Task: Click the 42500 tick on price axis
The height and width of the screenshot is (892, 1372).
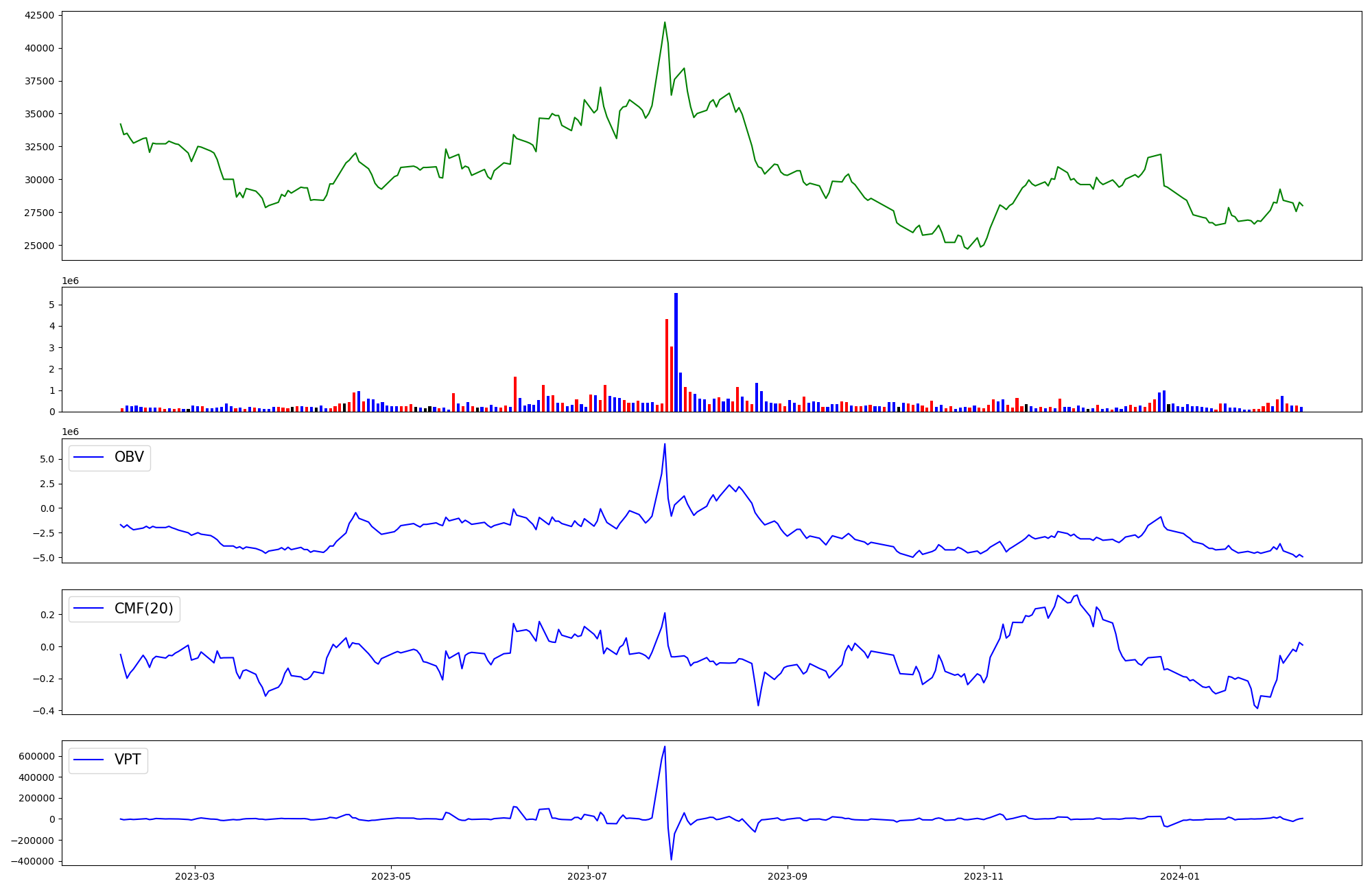Action: pyautogui.click(x=39, y=15)
